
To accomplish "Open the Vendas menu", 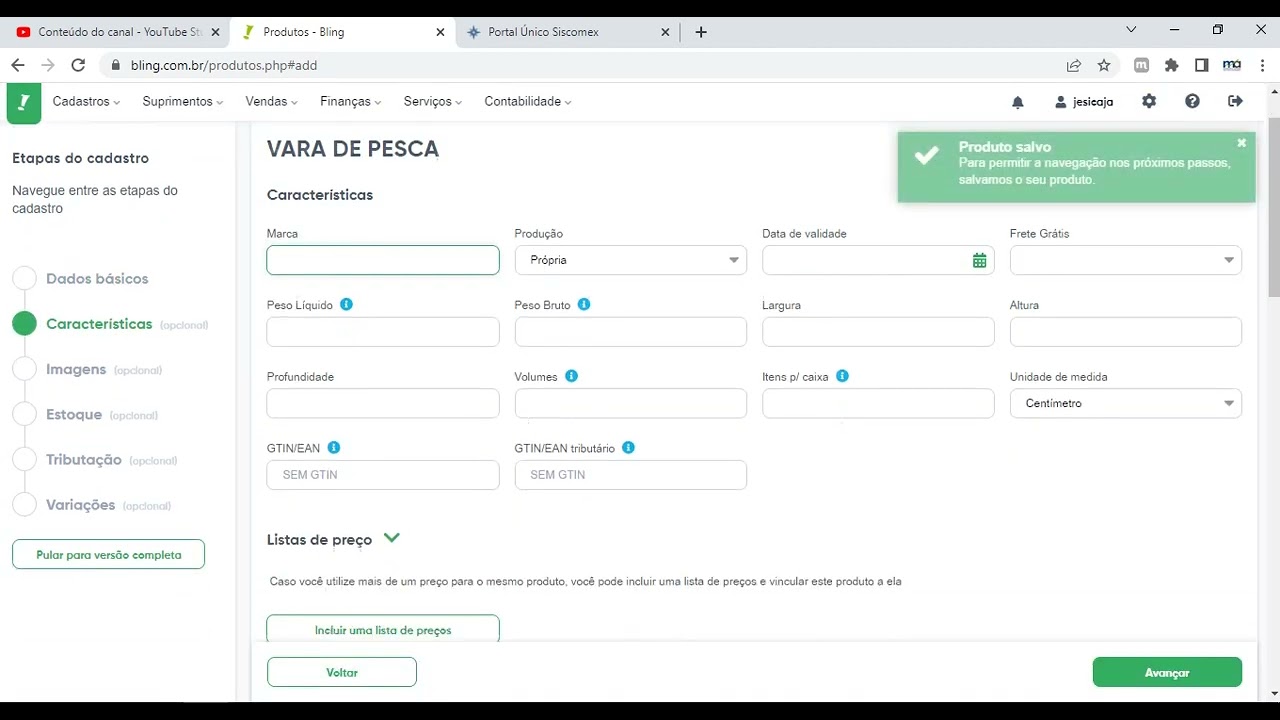I will click(x=272, y=101).
